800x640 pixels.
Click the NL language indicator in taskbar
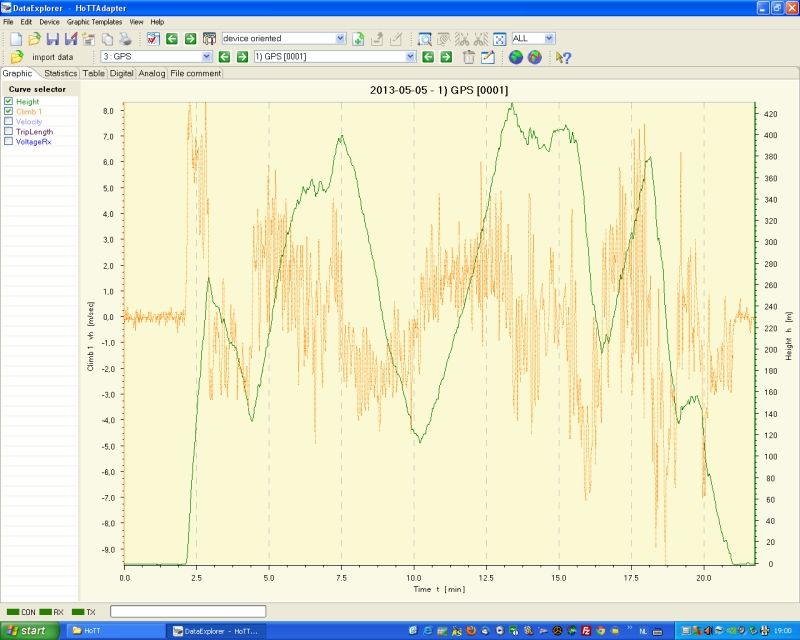click(x=643, y=631)
